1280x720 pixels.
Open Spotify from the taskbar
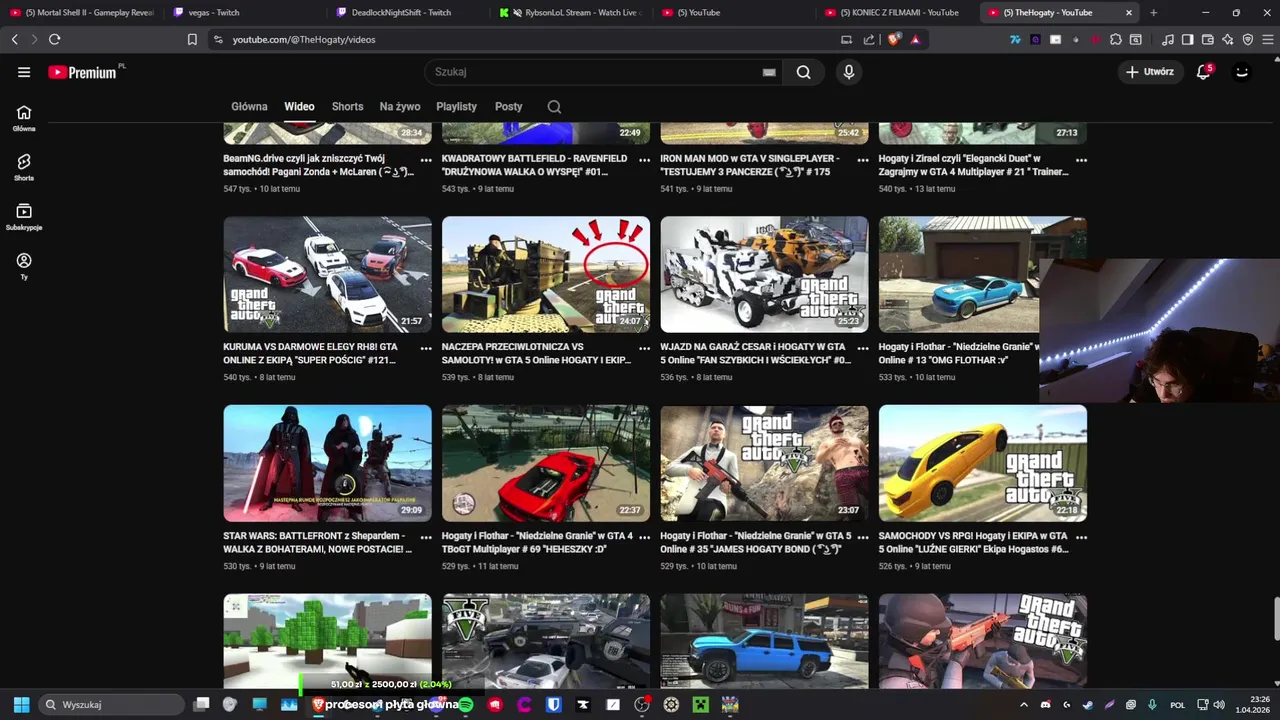click(x=465, y=704)
